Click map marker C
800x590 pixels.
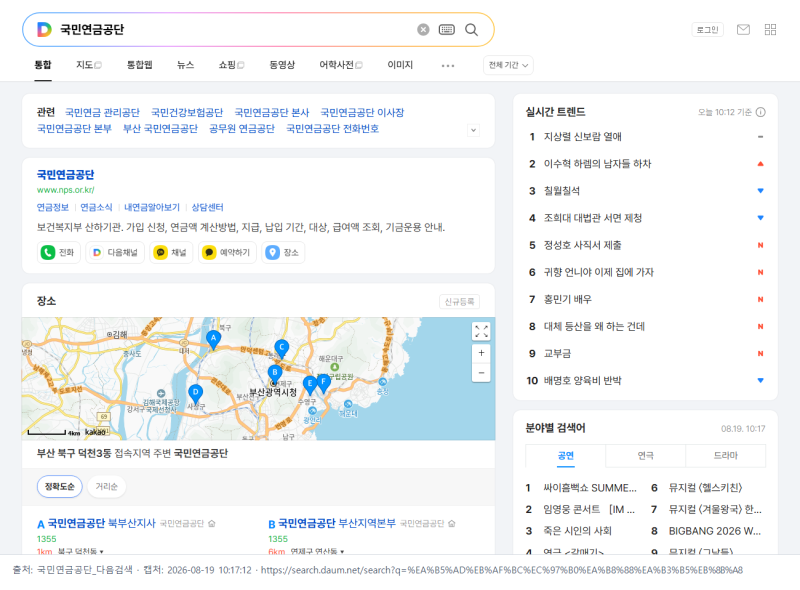point(282,349)
